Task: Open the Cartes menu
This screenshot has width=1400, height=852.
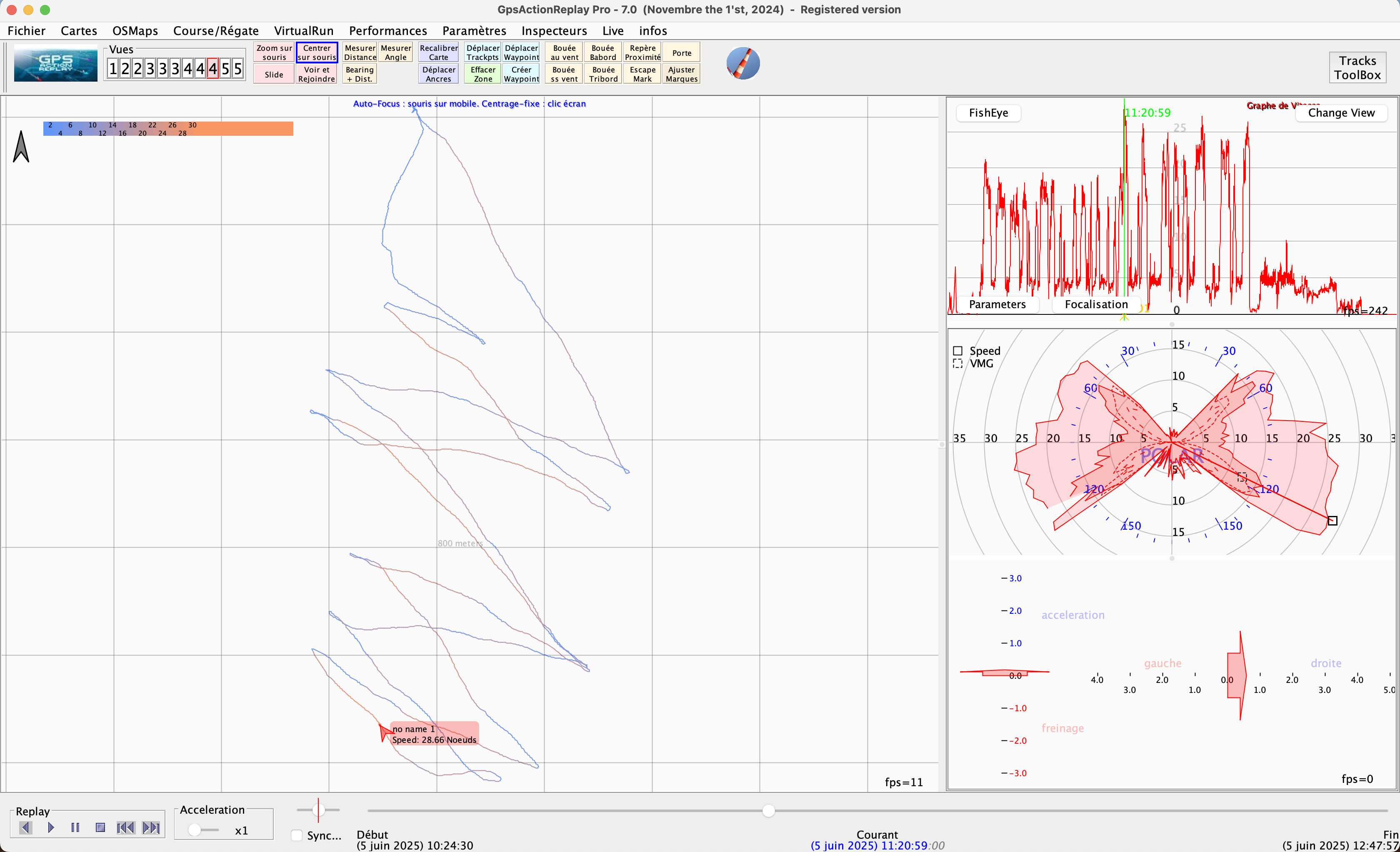Action: click(79, 31)
